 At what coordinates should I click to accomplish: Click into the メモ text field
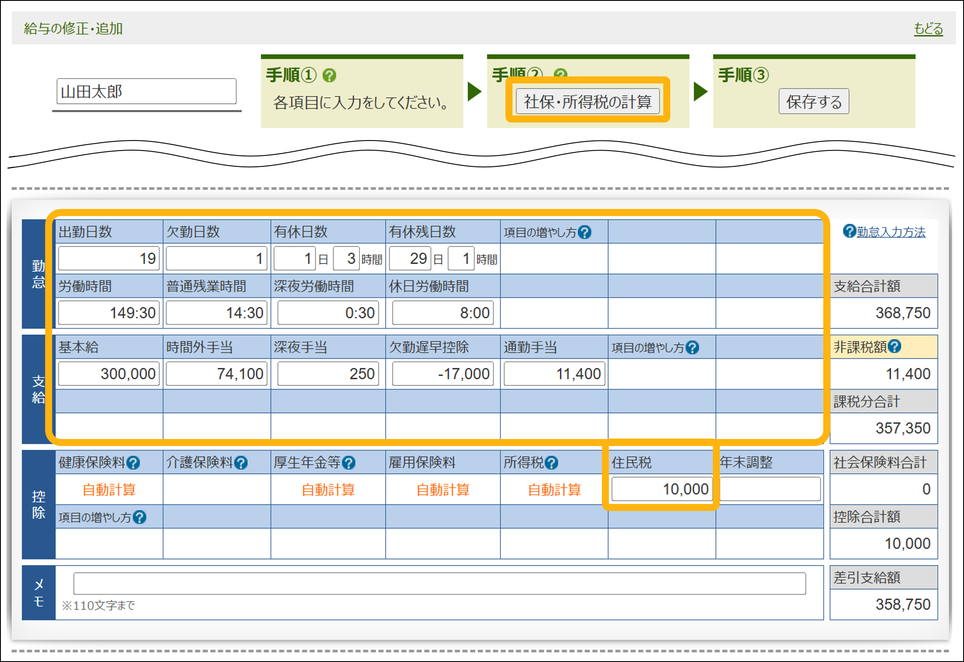pyautogui.click(x=439, y=584)
